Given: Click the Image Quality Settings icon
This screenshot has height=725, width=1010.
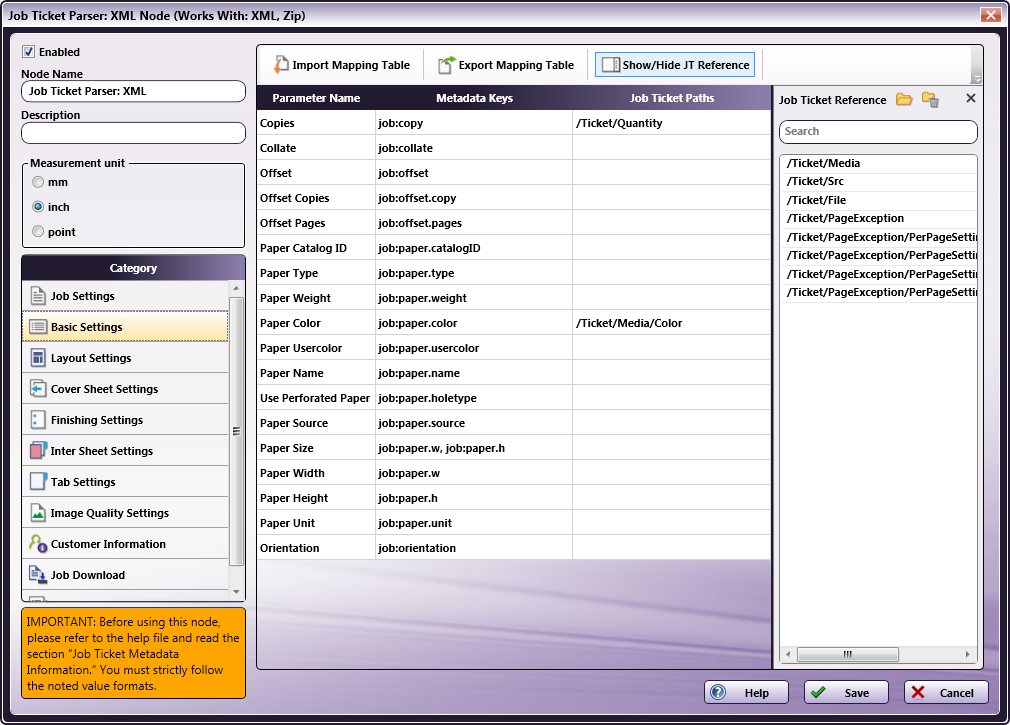Looking at the screenshot, I should [x=38, y=513].
